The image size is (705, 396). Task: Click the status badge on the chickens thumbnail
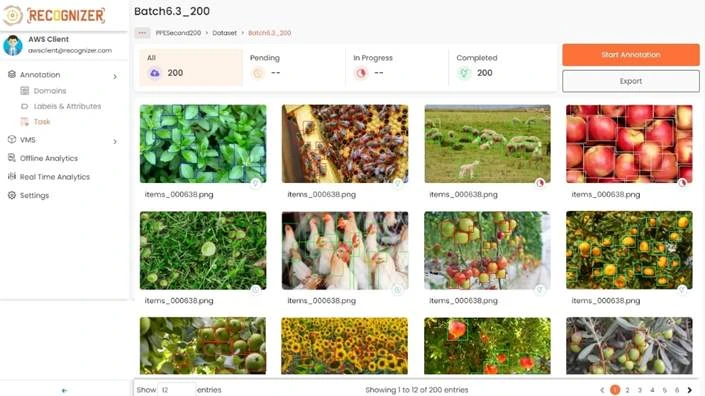397,290
